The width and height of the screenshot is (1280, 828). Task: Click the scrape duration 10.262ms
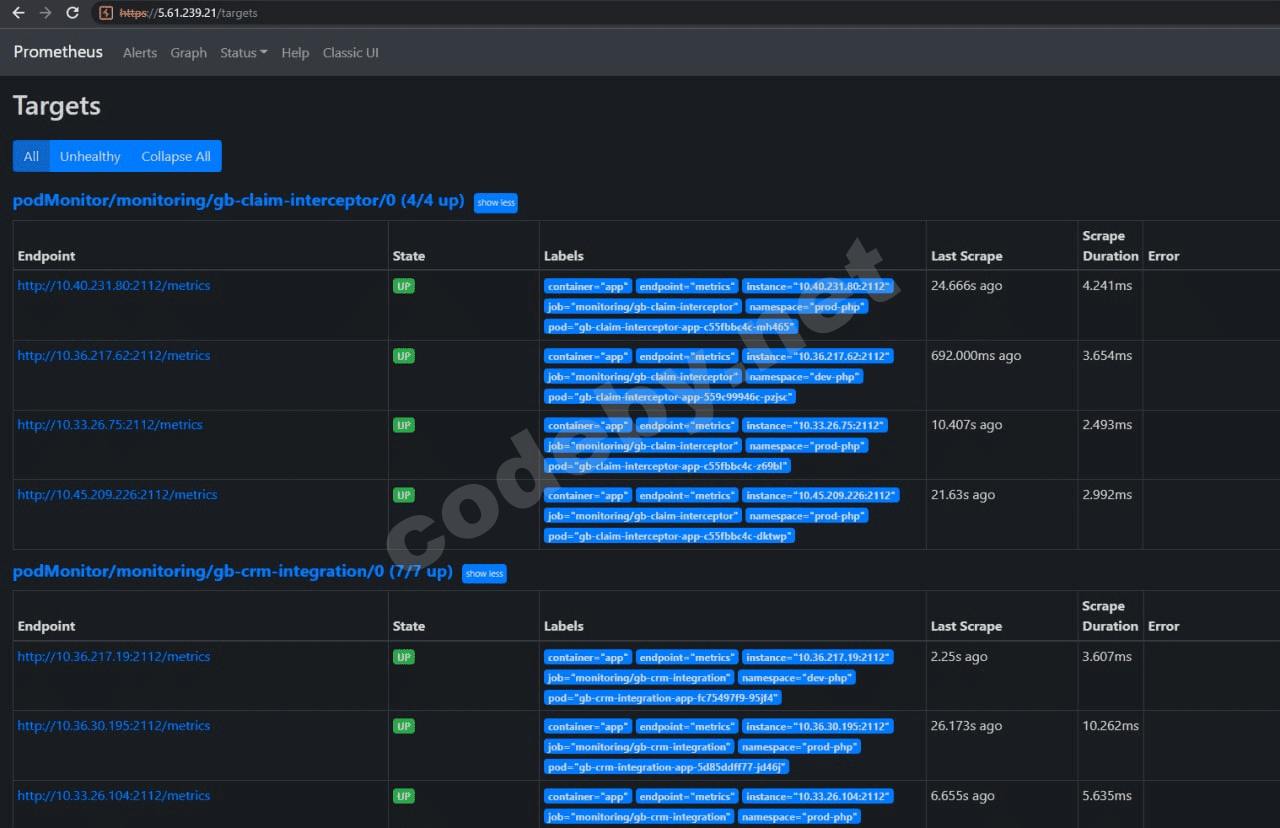point(1110,726)
